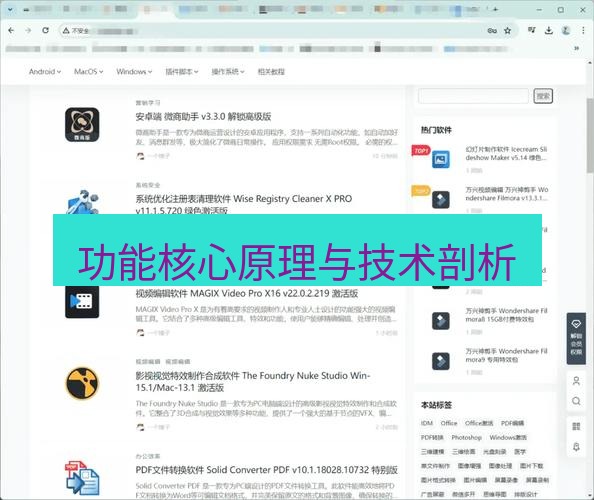Click the 搜索 button

tap(543, 96)
